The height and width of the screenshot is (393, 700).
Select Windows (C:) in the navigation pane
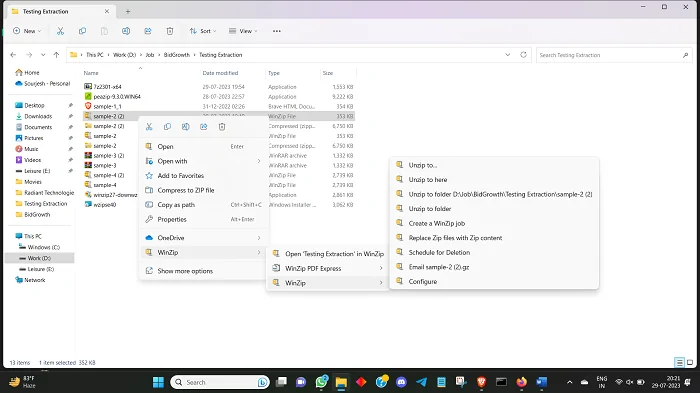pos(43,247)
